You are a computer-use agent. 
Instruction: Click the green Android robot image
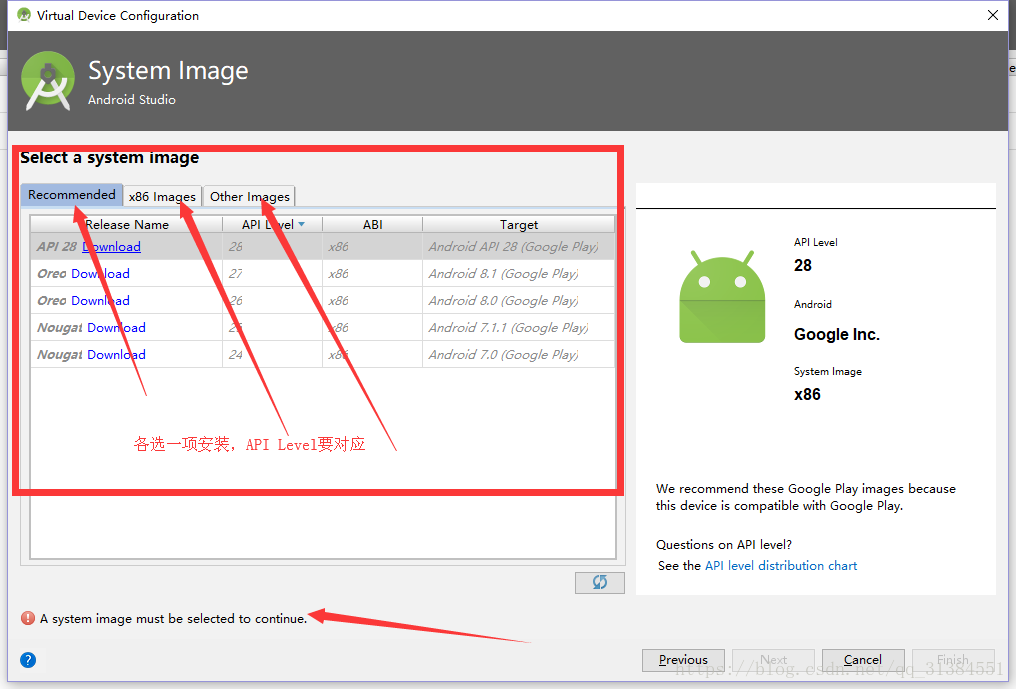pyautogui.click(x=722, y=297)
